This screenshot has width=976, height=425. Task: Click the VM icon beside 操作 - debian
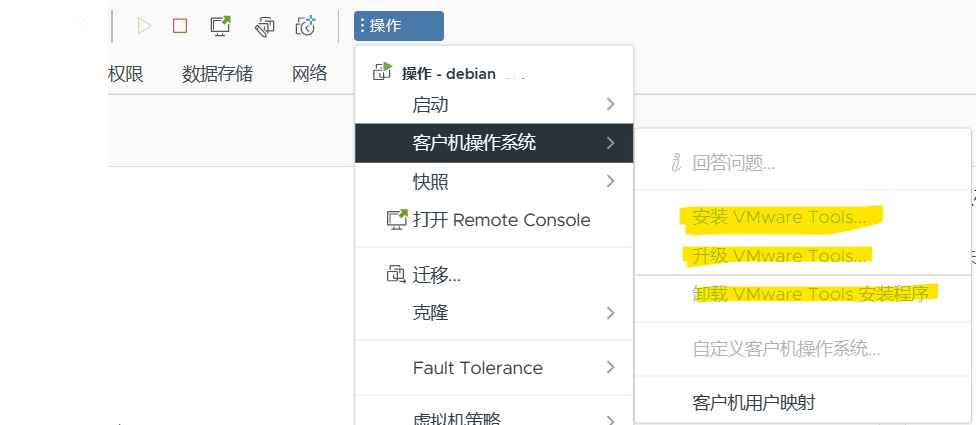tap(382, 72)
